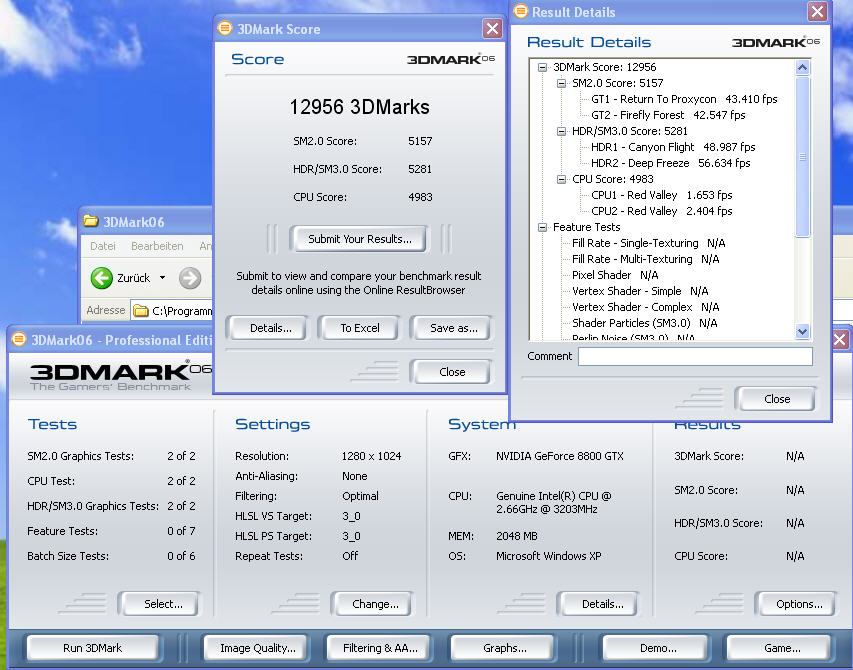Click the 1280 x 1024 resolution value

click(372, 456)
